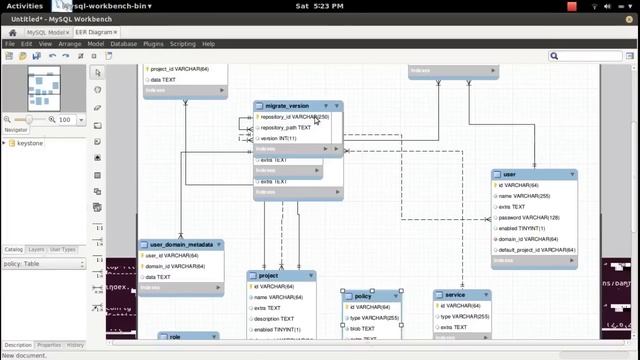
Task: Adjust the navigator zoom slider handle
Action: click(x=29, y=120)
